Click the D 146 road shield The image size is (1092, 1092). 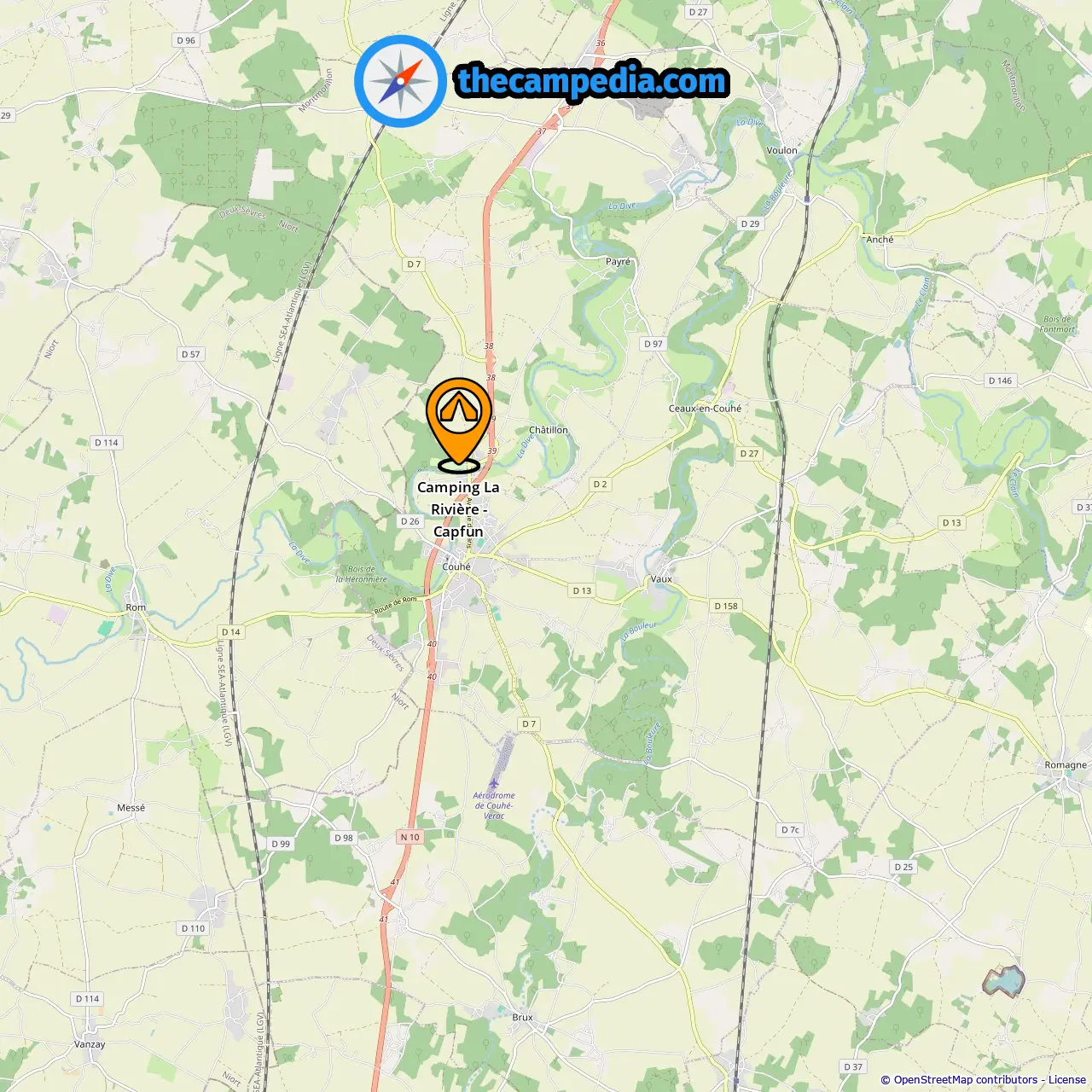(1000, 380)
